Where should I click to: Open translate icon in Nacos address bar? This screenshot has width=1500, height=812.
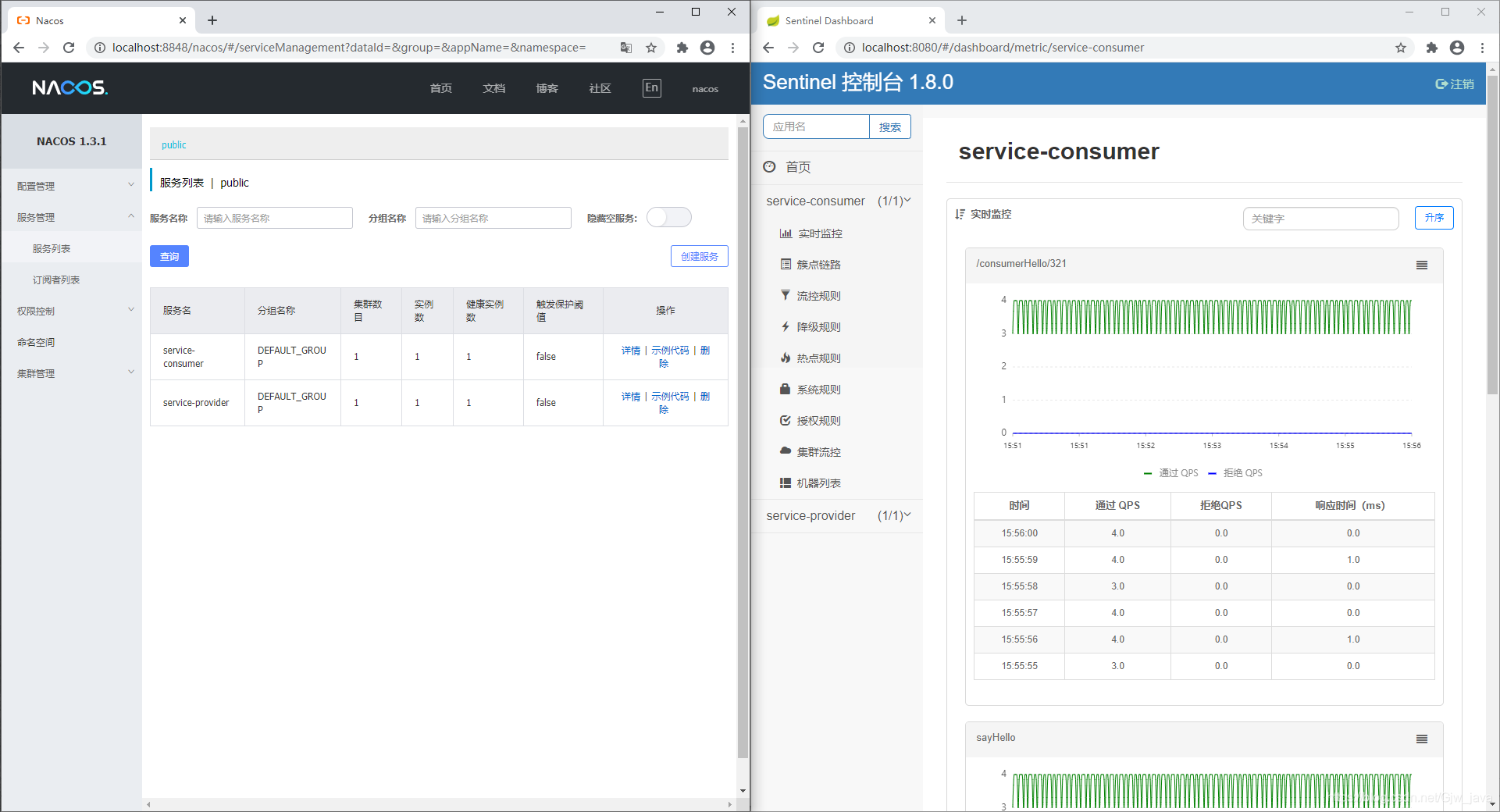(x=626, y=48)
